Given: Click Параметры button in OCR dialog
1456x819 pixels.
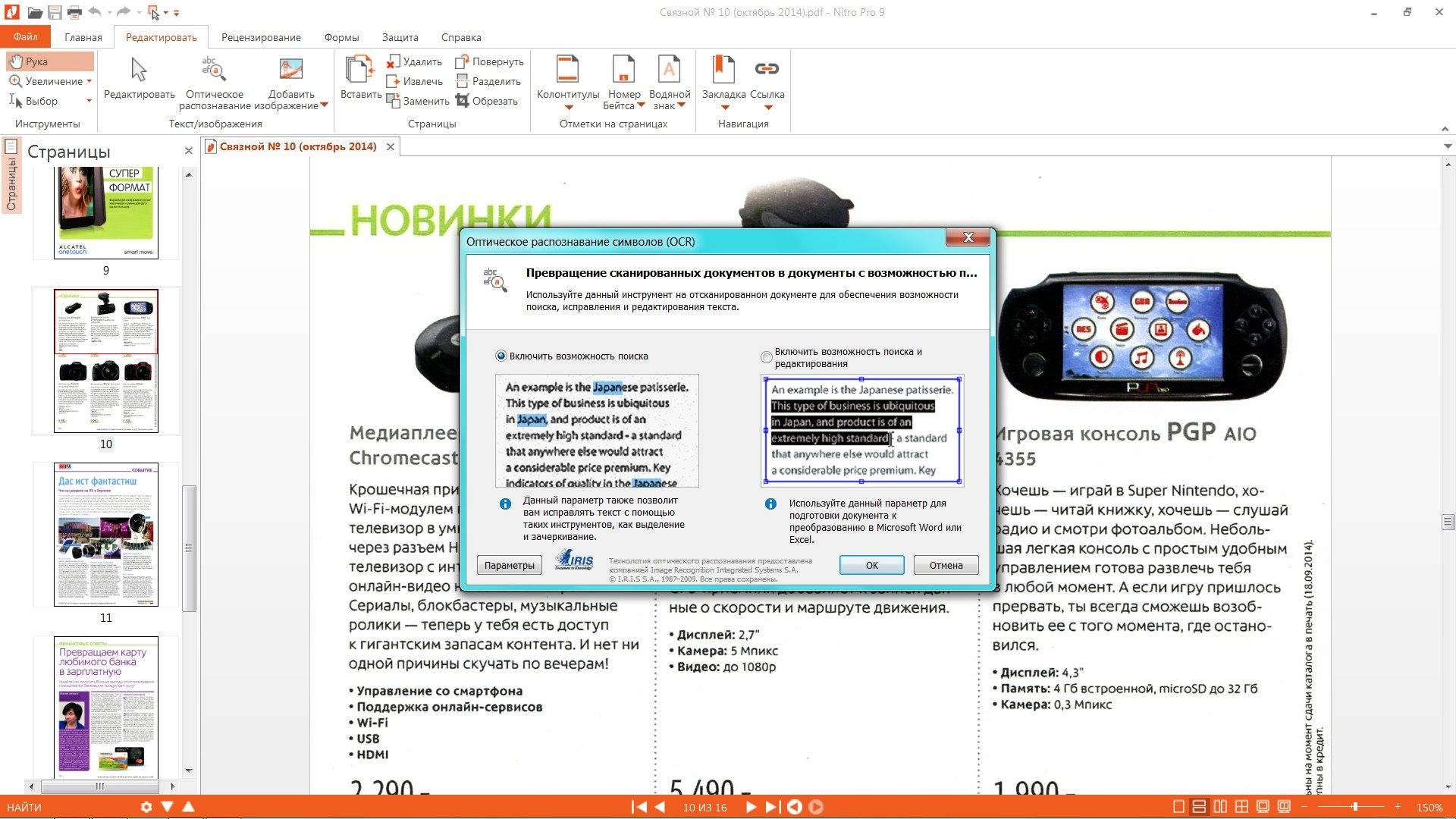Looking at the screenshot, I should coord(510,565).
